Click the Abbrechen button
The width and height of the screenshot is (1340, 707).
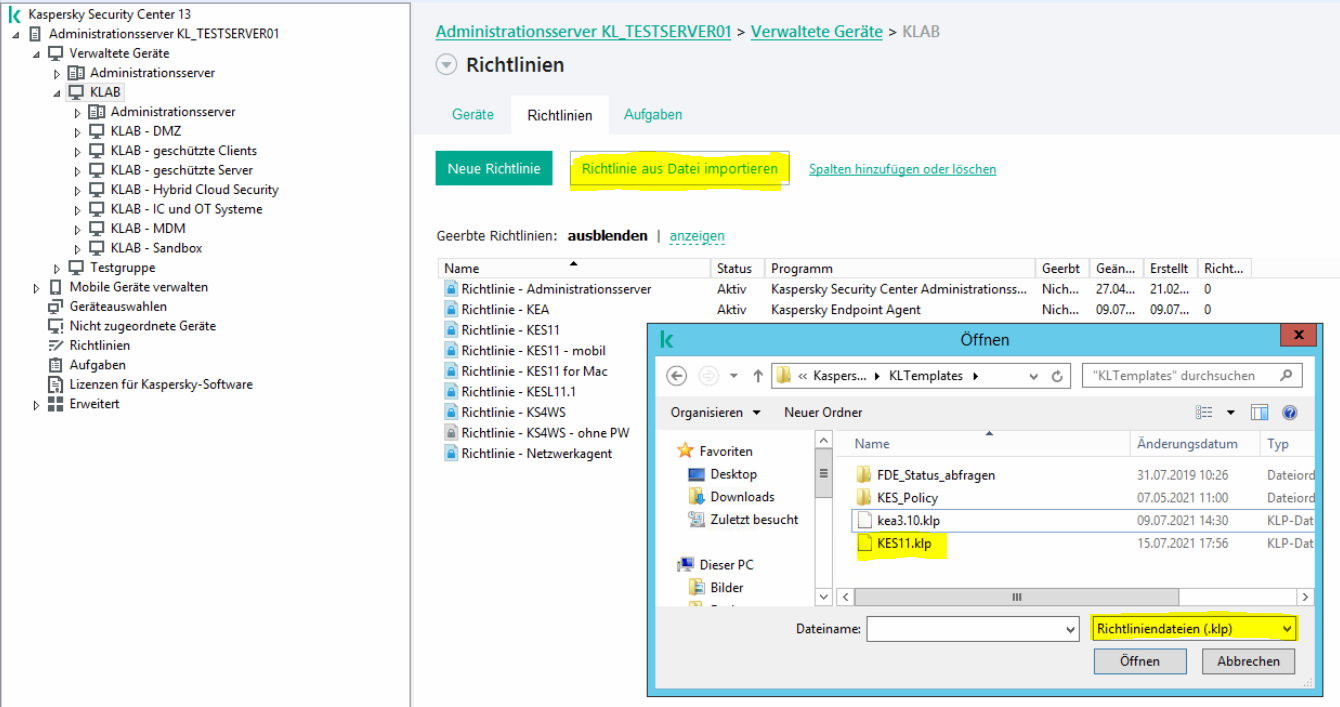[x=1248, y=661]
